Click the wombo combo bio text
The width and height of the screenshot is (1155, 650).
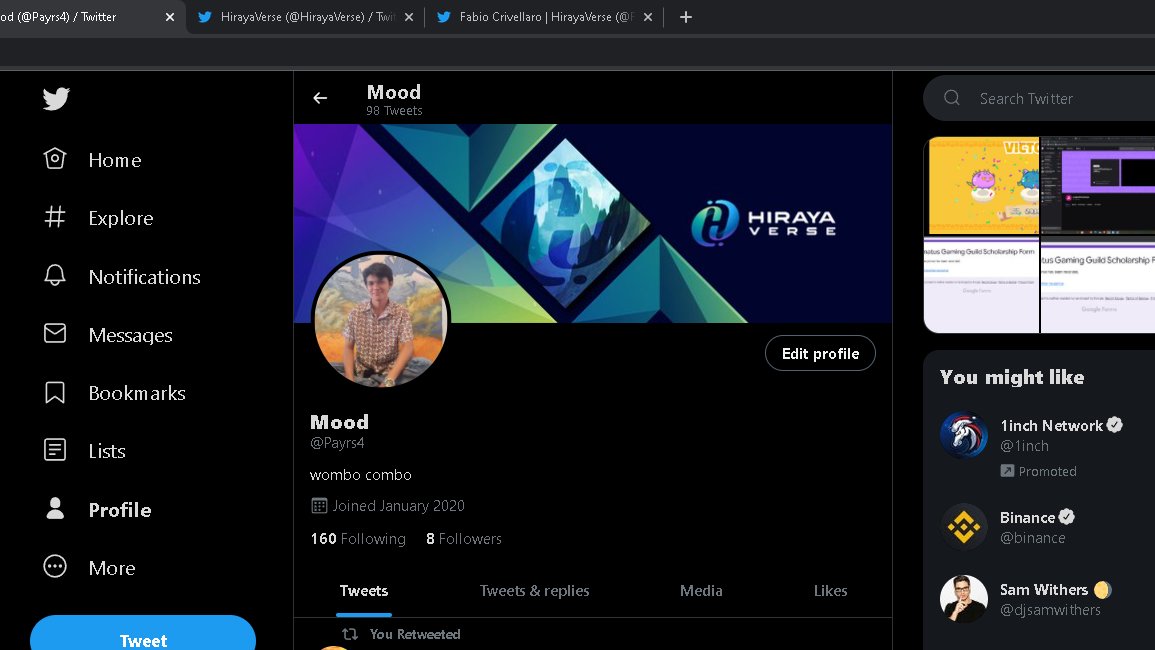360,475
